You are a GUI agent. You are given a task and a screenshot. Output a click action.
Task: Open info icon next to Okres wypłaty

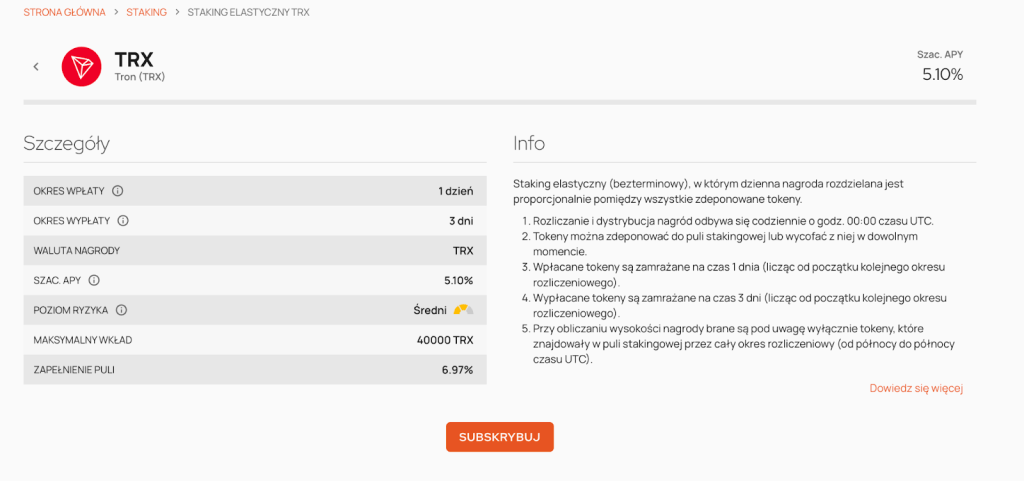coord(123,221)
